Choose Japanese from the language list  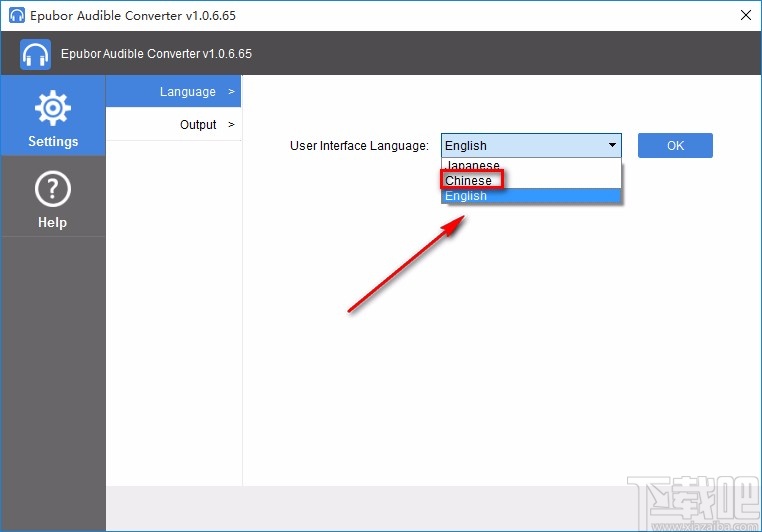[x=531, y=165]
